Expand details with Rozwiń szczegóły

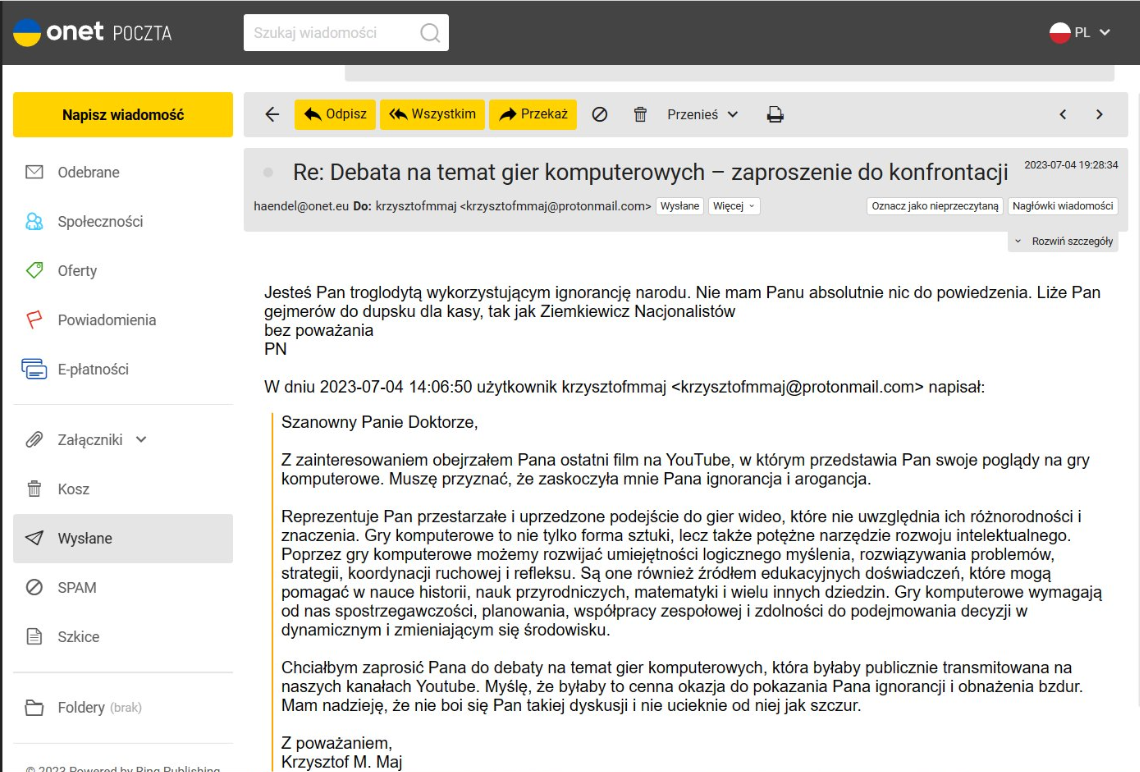[x=1064, y=242]
